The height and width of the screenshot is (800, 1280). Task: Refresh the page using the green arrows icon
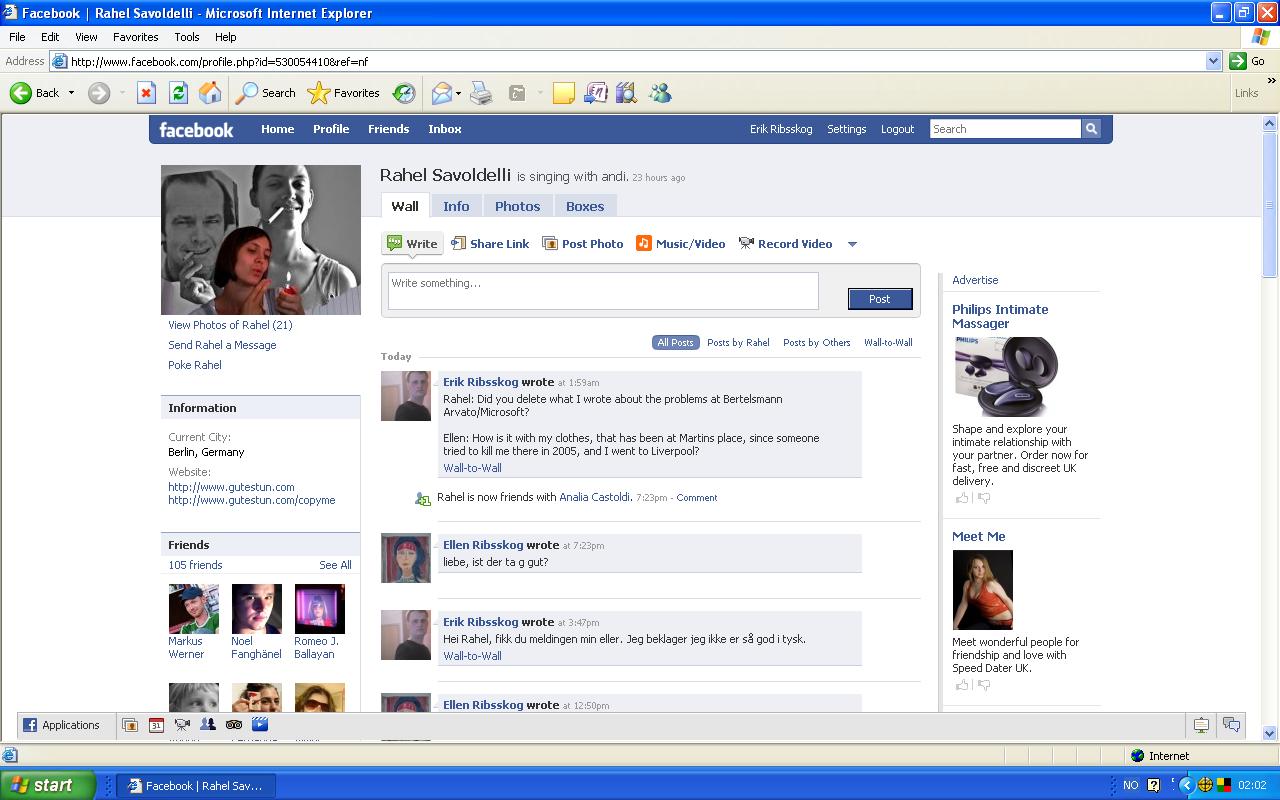pos(178,93)
